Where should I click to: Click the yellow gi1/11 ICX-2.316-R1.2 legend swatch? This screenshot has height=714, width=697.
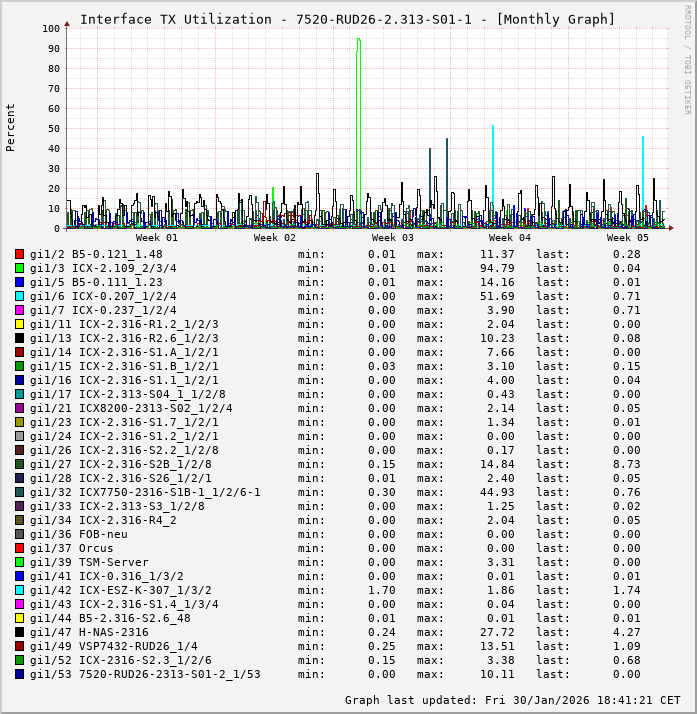tap(19, 324)
